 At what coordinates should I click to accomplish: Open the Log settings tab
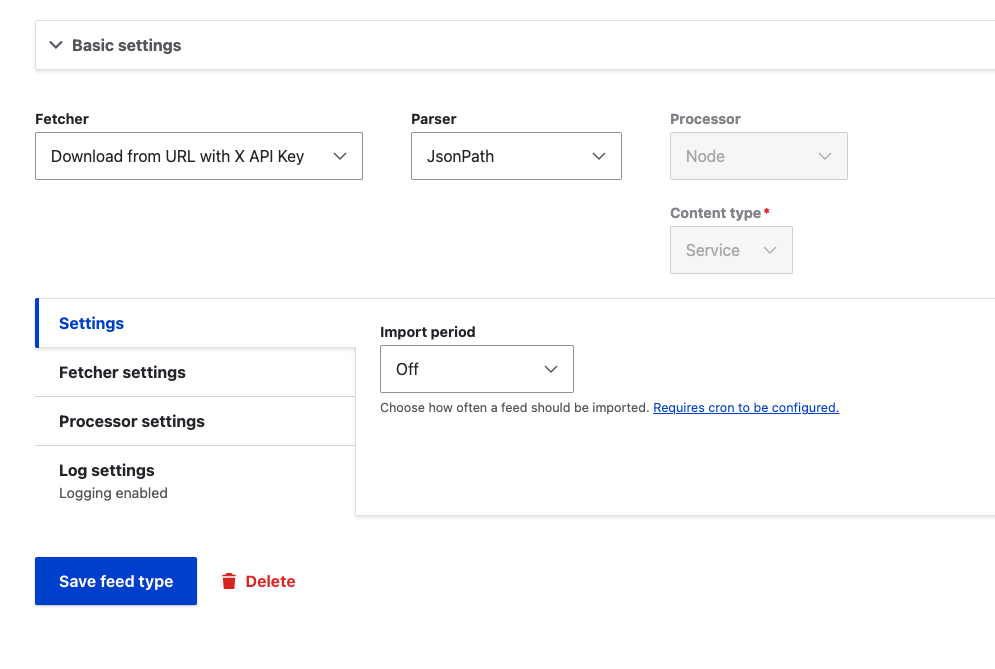pos(107,471)
